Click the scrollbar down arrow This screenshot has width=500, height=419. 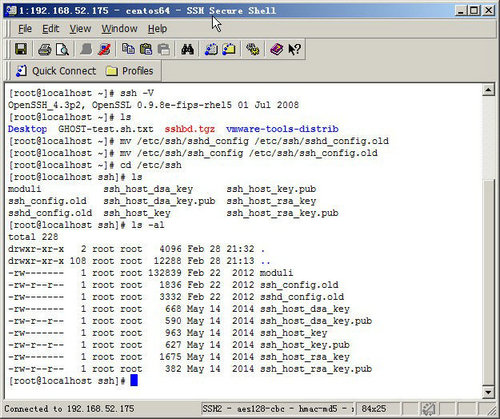pos(488,392)
